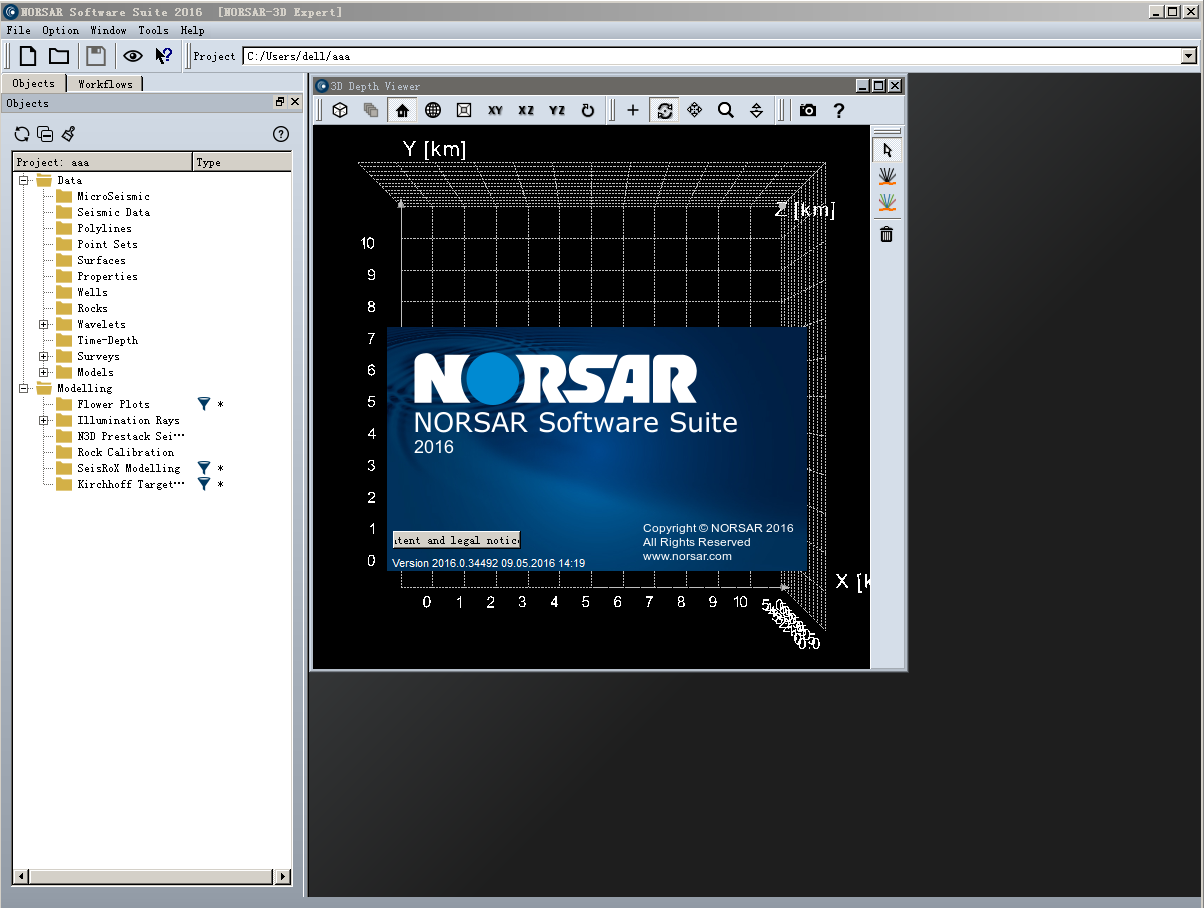This screenshot has width=1204, height=908.
Task: Open the Project path dropdown arrow
Action: tap(1189, 56)
